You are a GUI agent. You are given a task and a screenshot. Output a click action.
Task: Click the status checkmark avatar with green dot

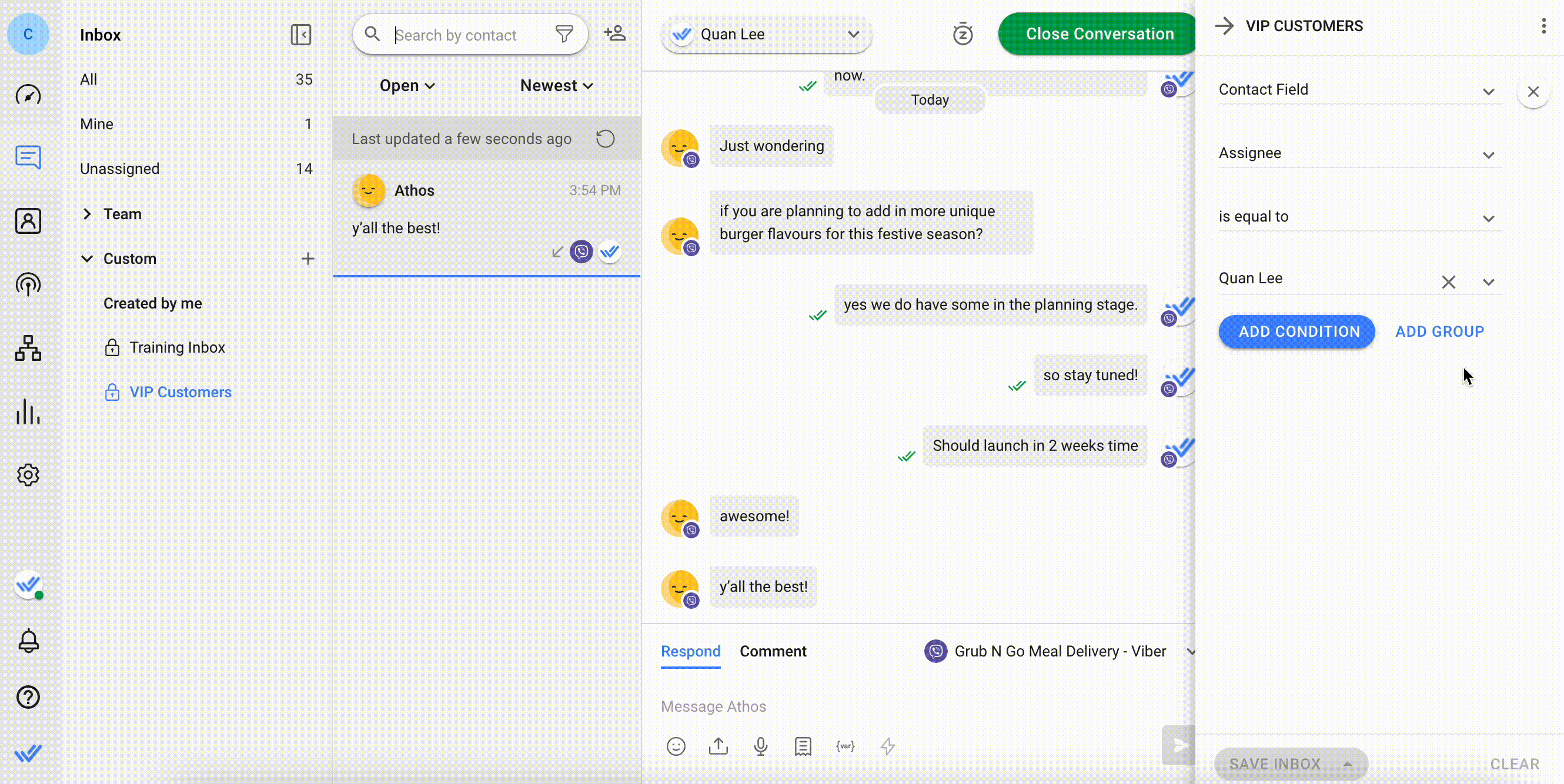coord(28,585)
